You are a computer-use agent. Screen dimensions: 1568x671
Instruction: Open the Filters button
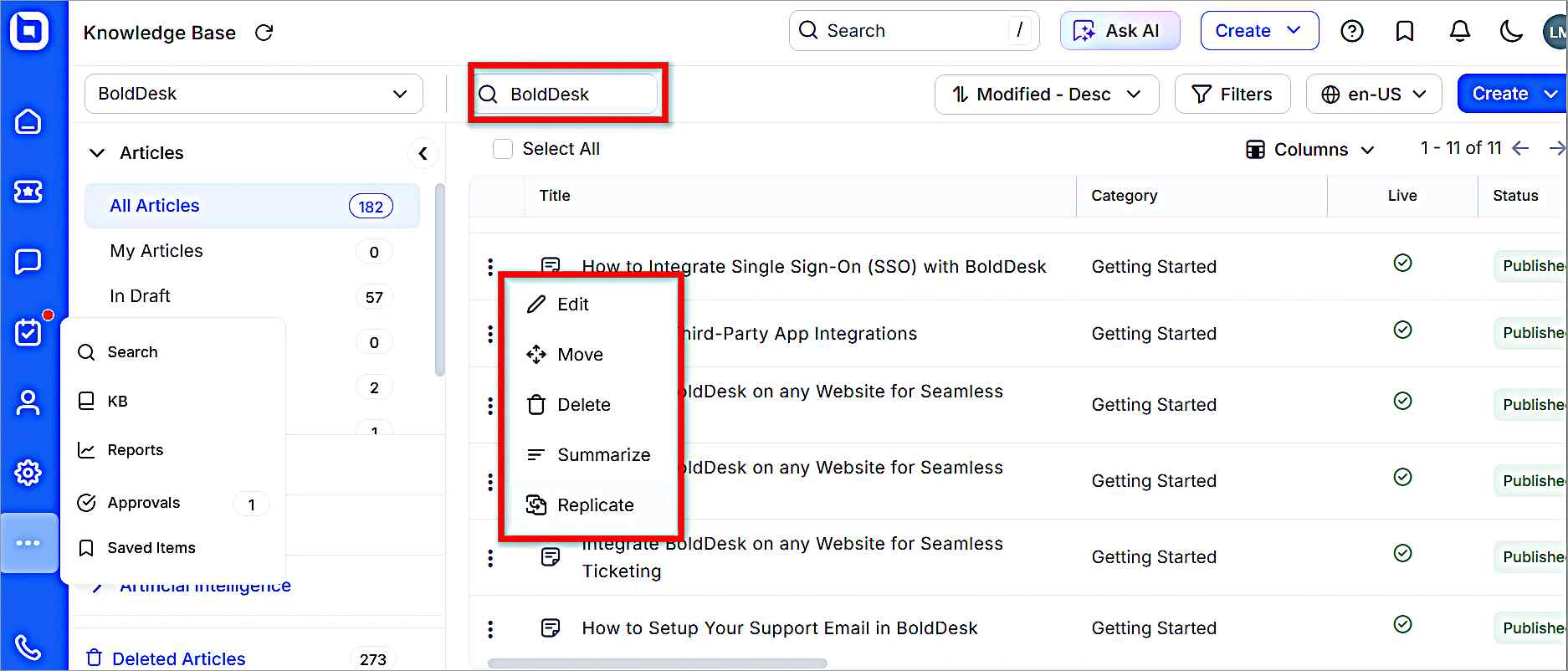pyautogui.click(x=1232, y=95)
